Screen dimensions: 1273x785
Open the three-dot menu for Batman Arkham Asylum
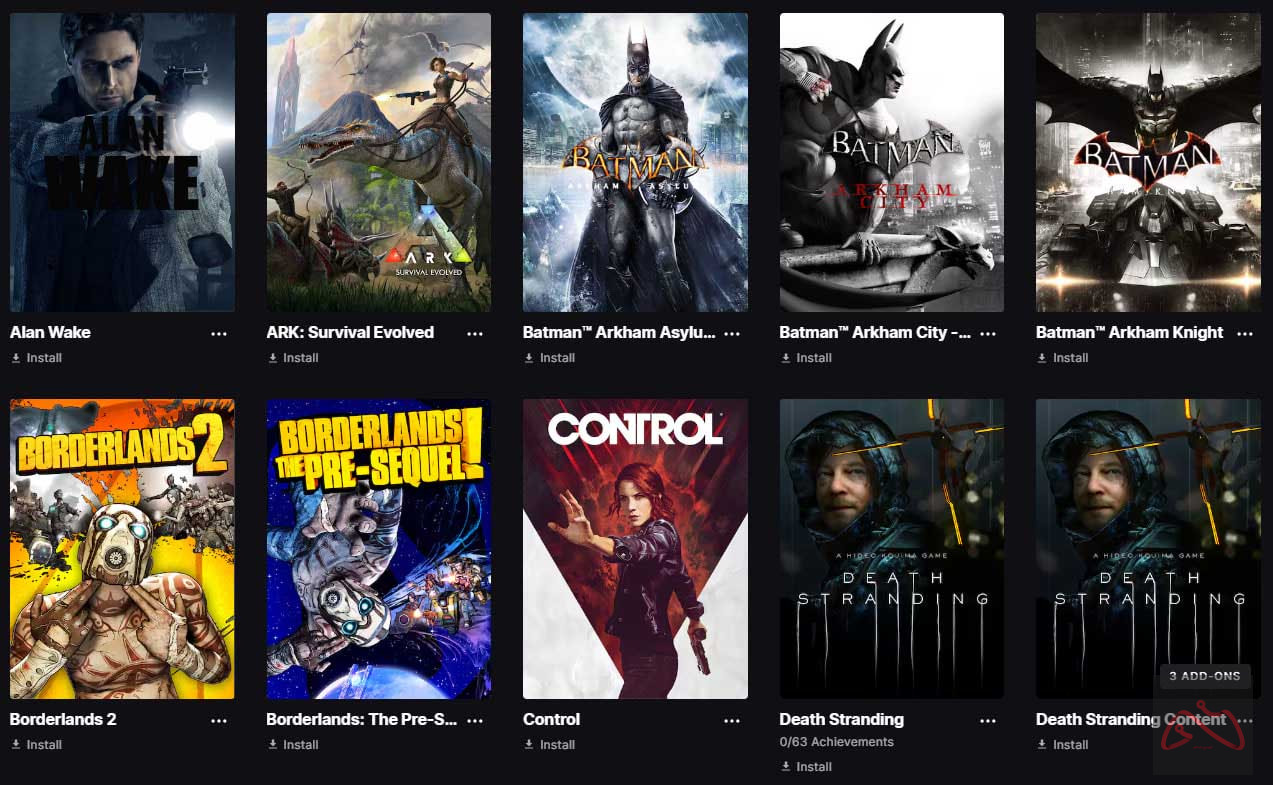pos(732,334)
